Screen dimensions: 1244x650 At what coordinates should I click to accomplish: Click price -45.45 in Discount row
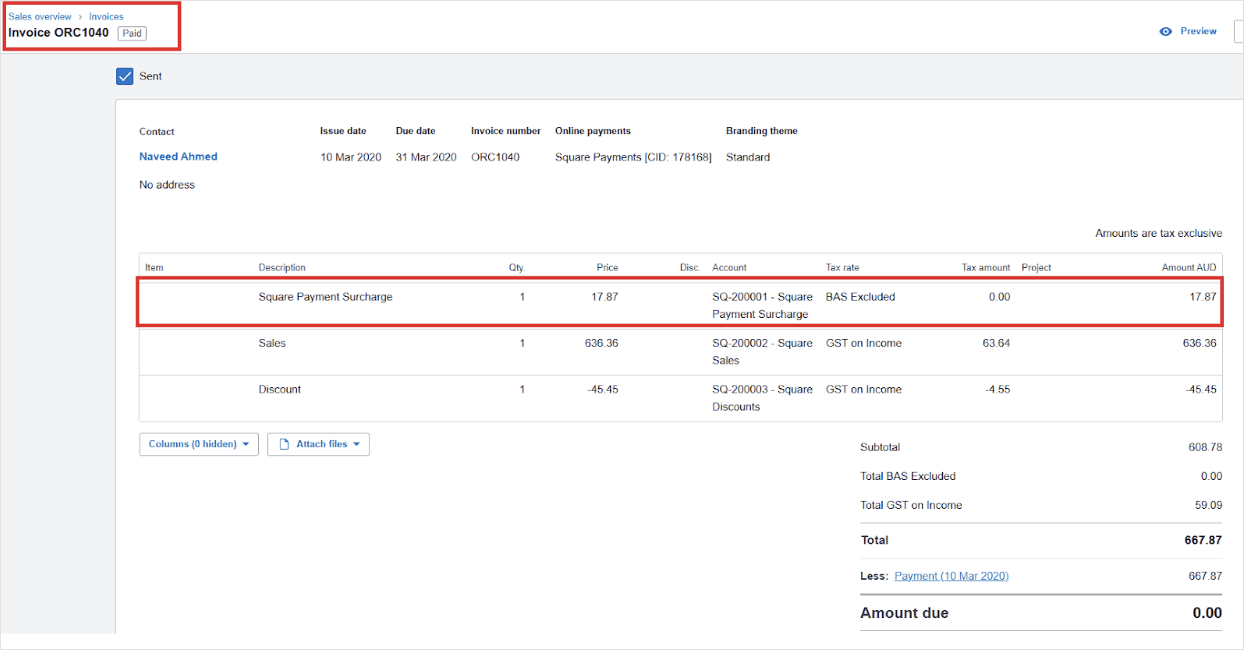[x=603, y=389]
